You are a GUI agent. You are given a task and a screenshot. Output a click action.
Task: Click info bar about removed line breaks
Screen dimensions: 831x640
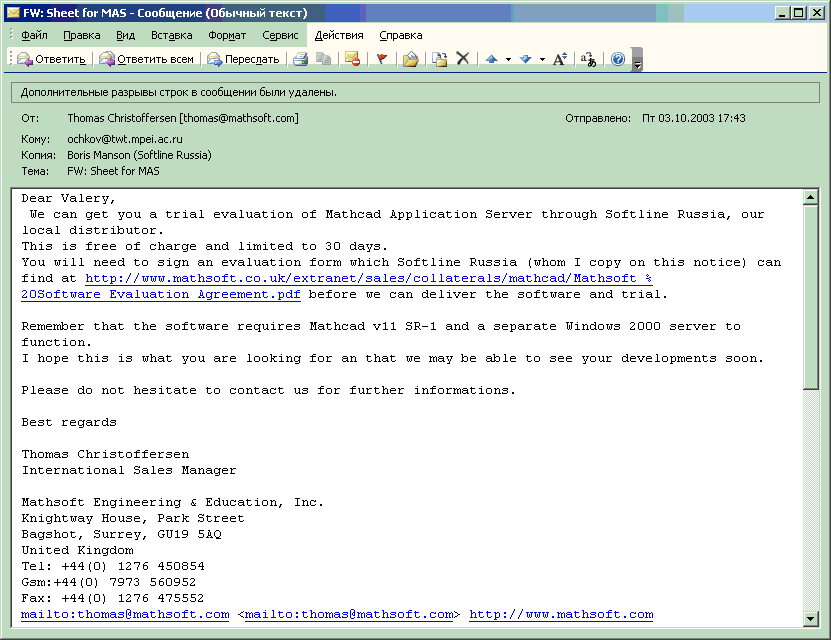tap(415, 92)
